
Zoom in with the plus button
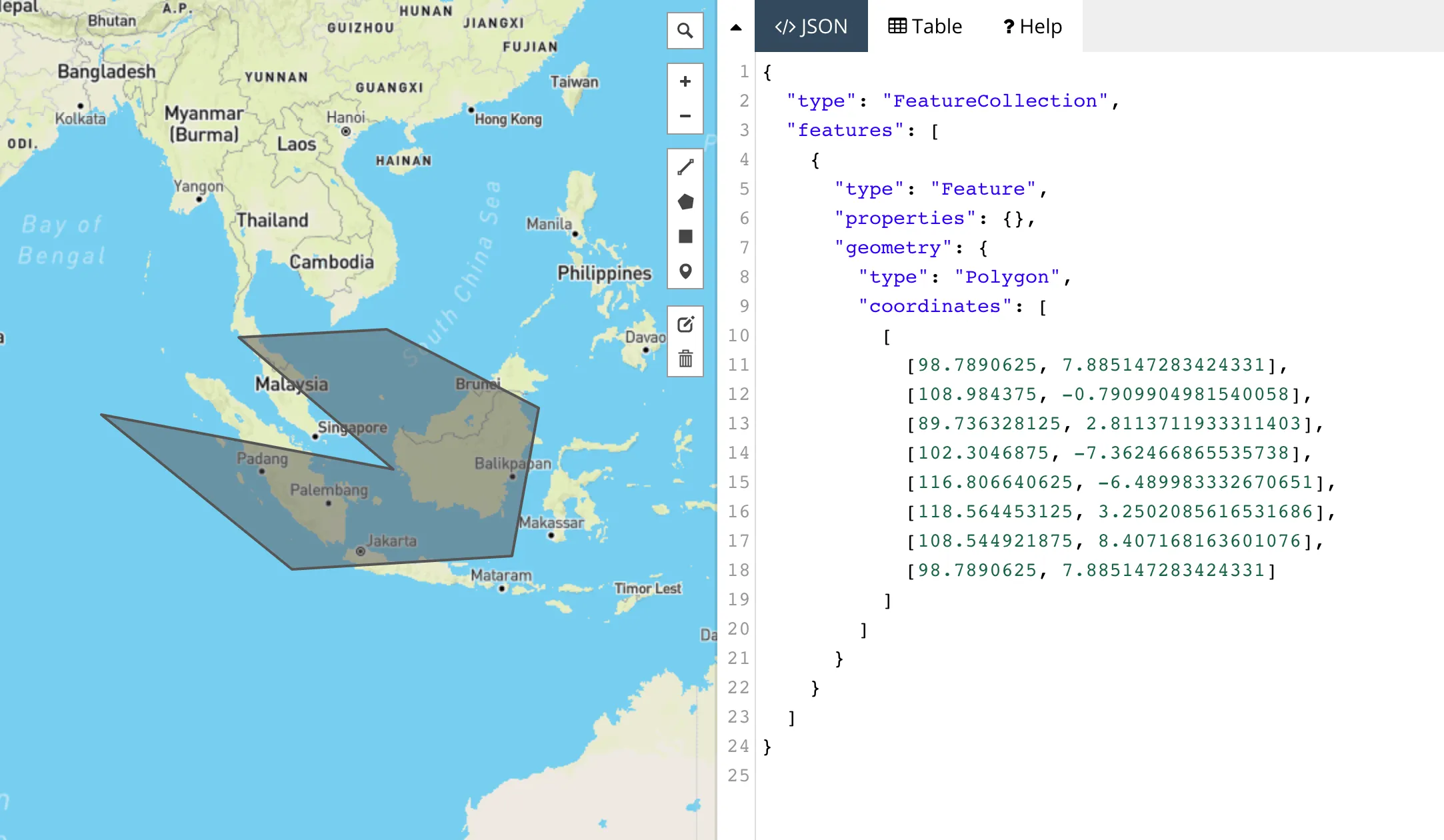pyautogui.click(x=685, y=81)
